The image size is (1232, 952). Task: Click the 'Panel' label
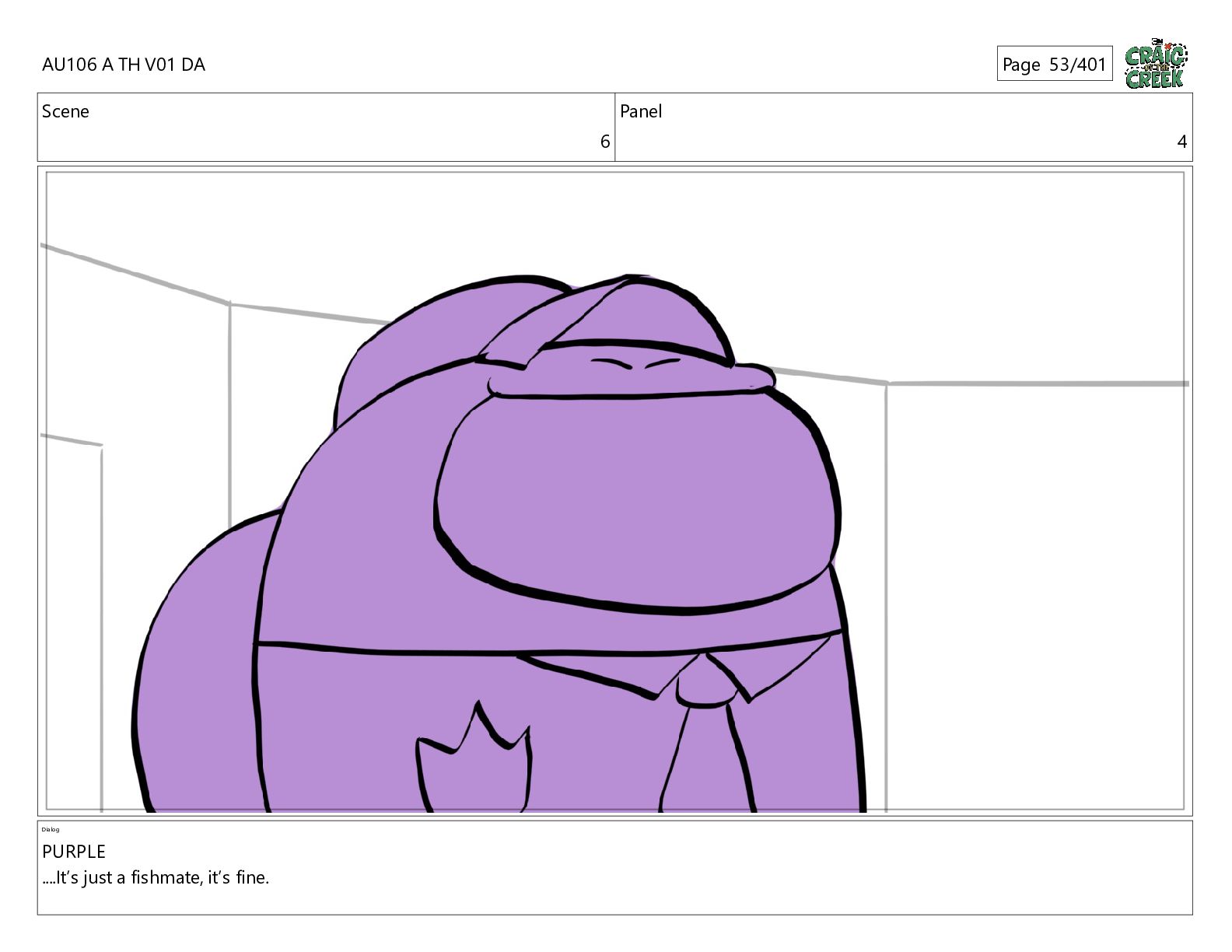coord(641,111)
